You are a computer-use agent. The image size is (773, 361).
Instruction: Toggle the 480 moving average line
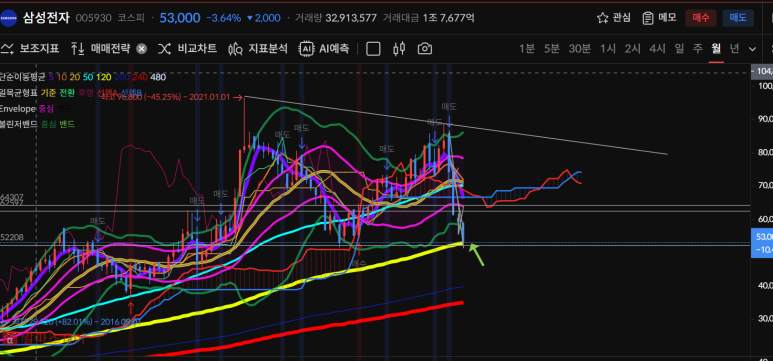click(158, 77)
